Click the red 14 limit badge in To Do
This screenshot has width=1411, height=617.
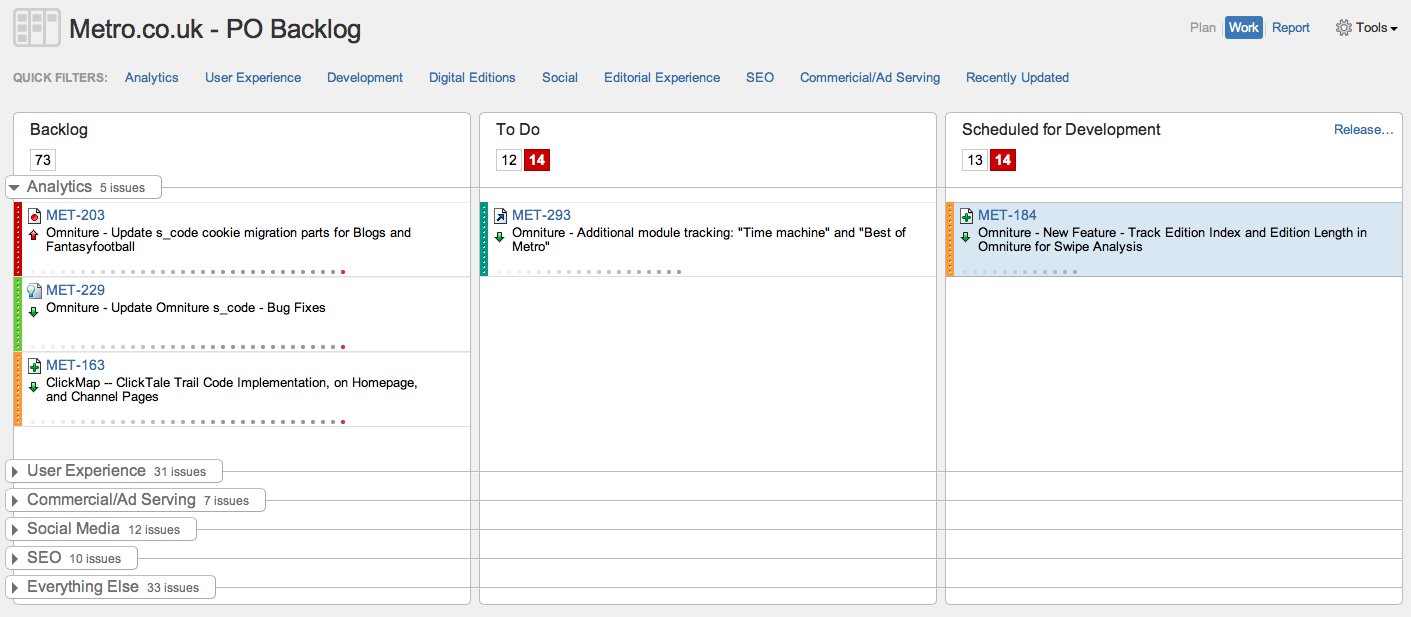tap(537, 160)
